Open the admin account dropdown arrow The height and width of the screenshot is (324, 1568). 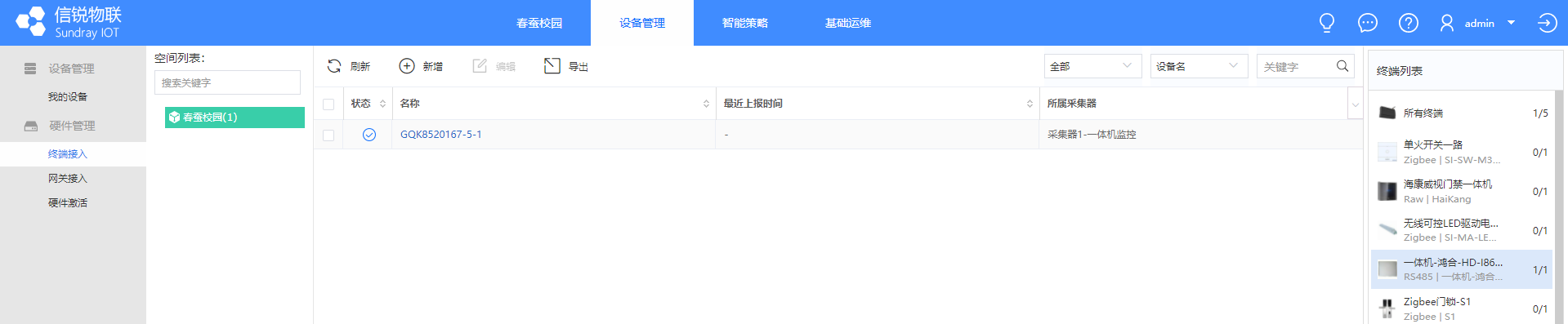(1511, 23)
